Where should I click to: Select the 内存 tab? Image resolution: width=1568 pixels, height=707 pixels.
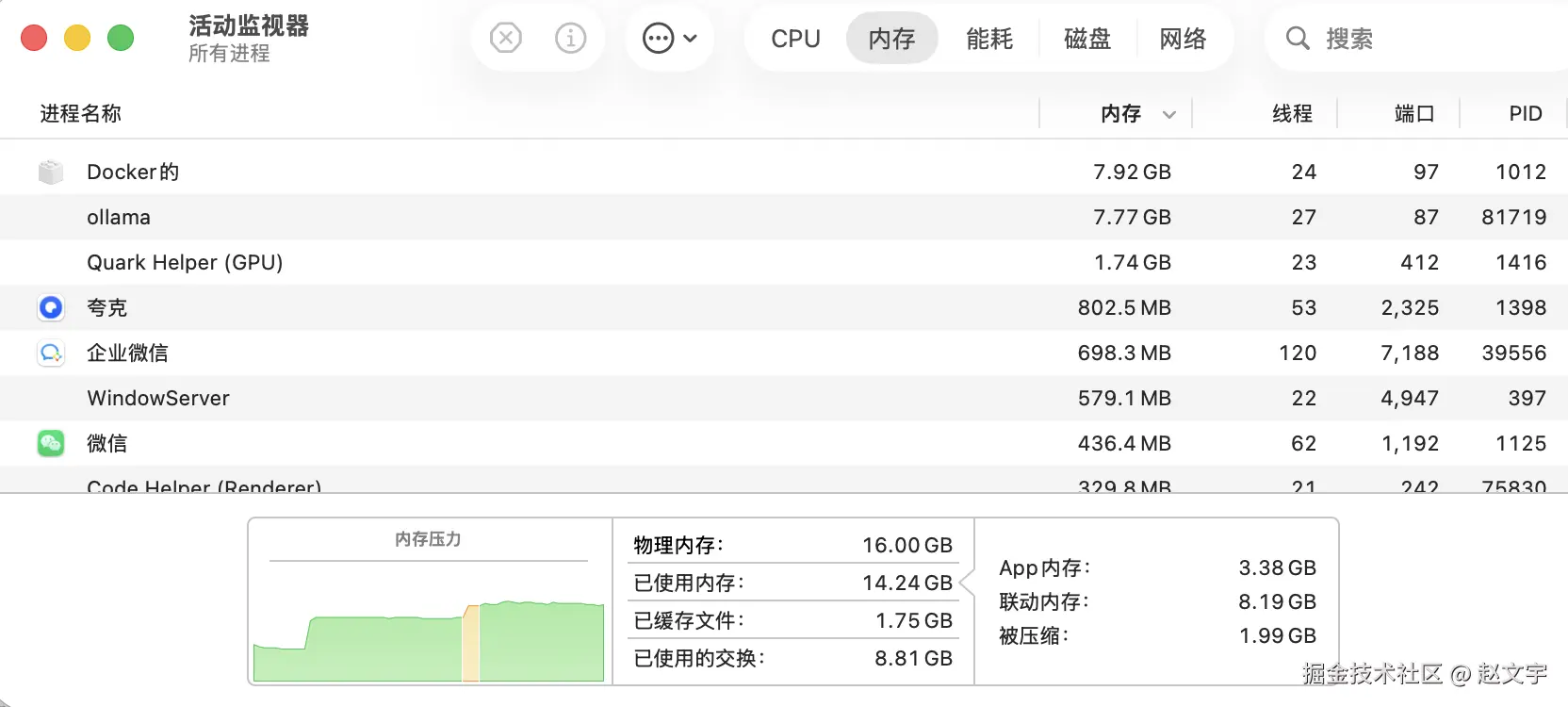tap(891, 39)
